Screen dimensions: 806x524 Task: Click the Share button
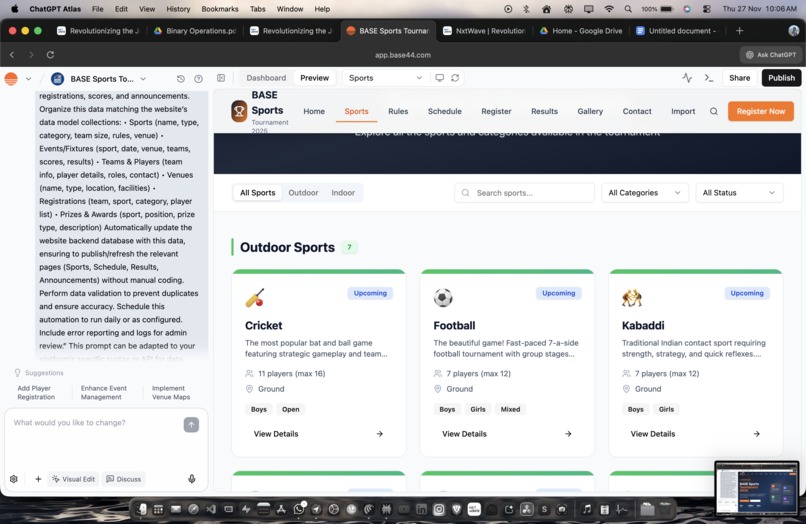(x=739, y=78)
